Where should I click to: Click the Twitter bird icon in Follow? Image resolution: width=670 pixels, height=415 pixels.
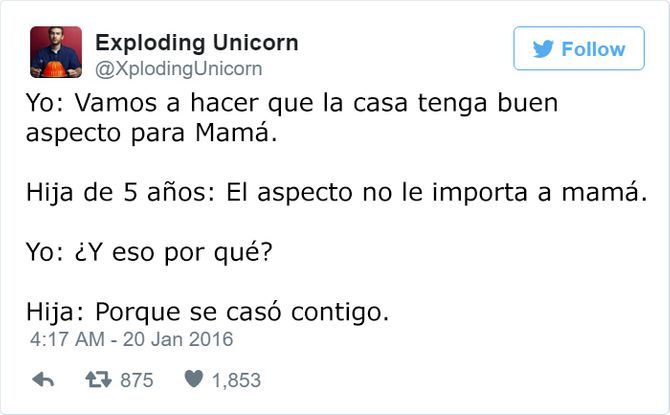pyautogui.click(x=543, y=49)
